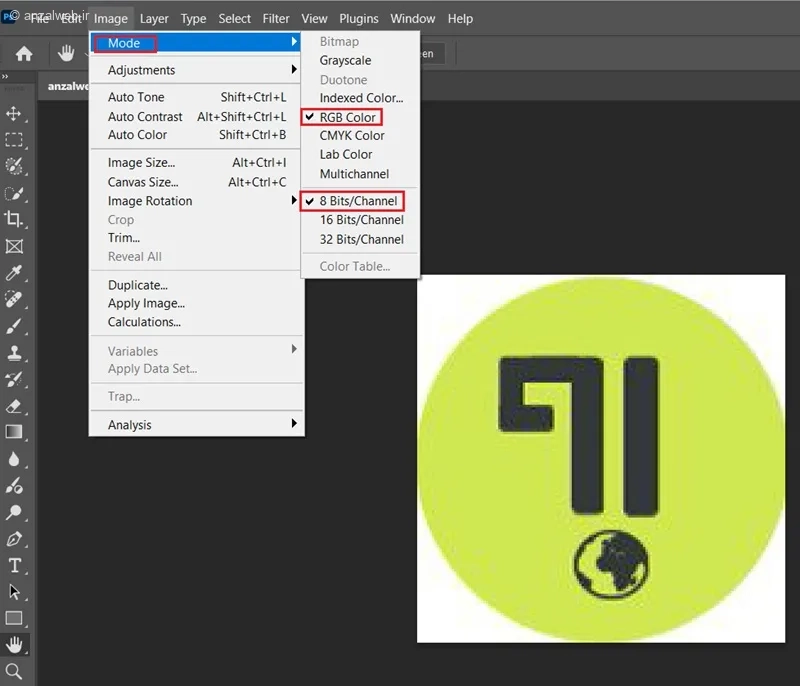Apply Auto Color
This screenshot has width=800, height=686.
(x=196, y=135)
